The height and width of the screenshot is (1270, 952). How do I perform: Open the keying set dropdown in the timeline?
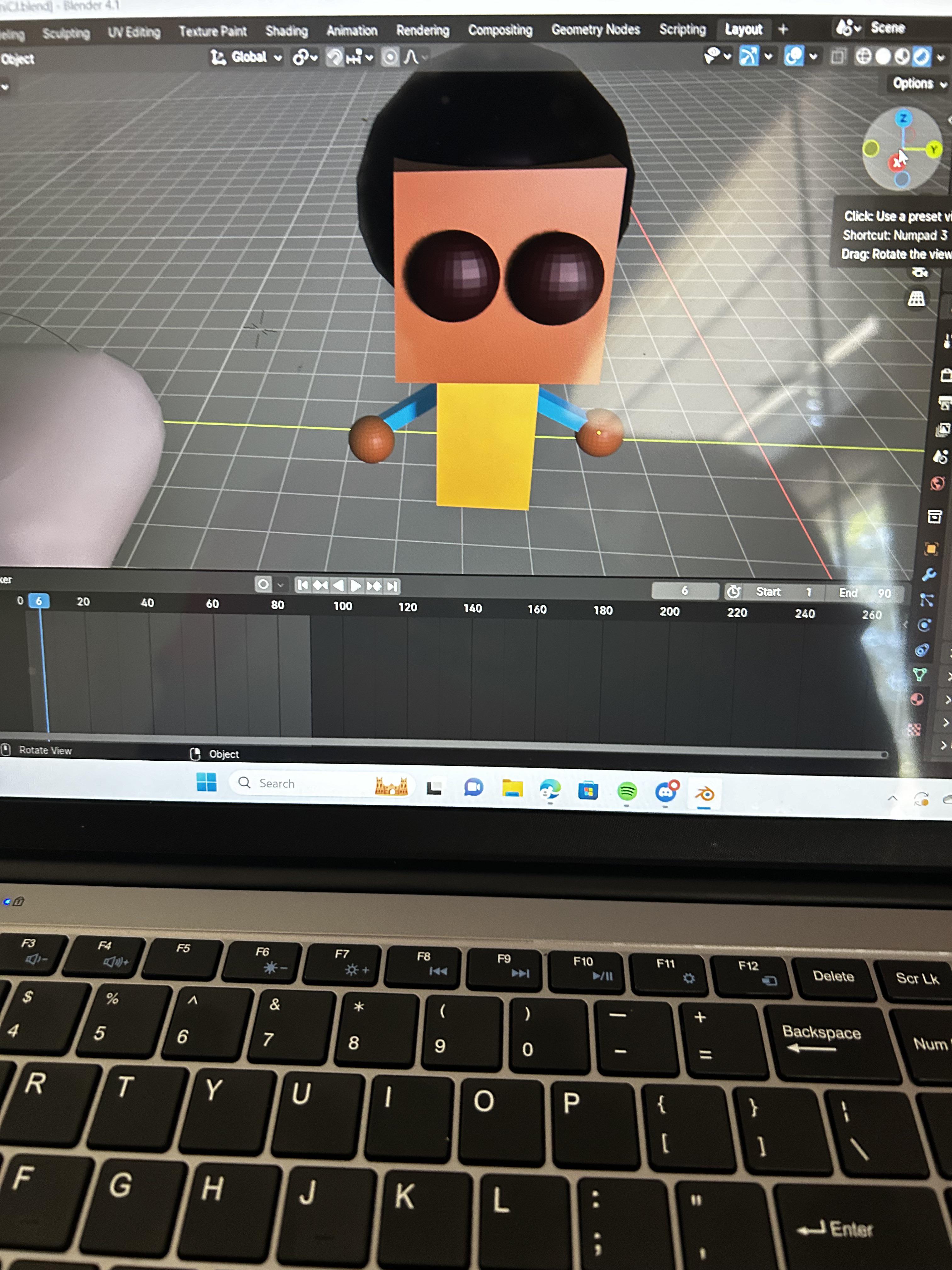pos(280,585)
